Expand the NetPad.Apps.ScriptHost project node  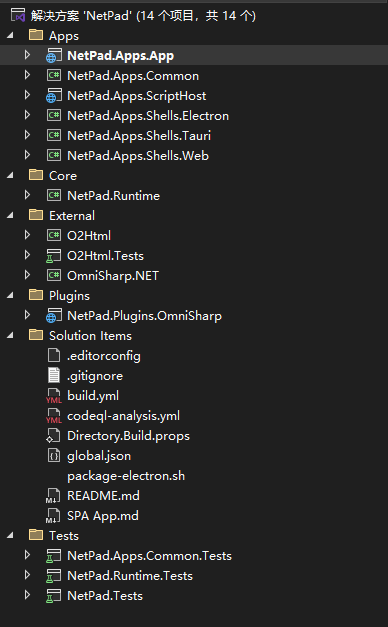pyautogui.click(x=27, y=95)
